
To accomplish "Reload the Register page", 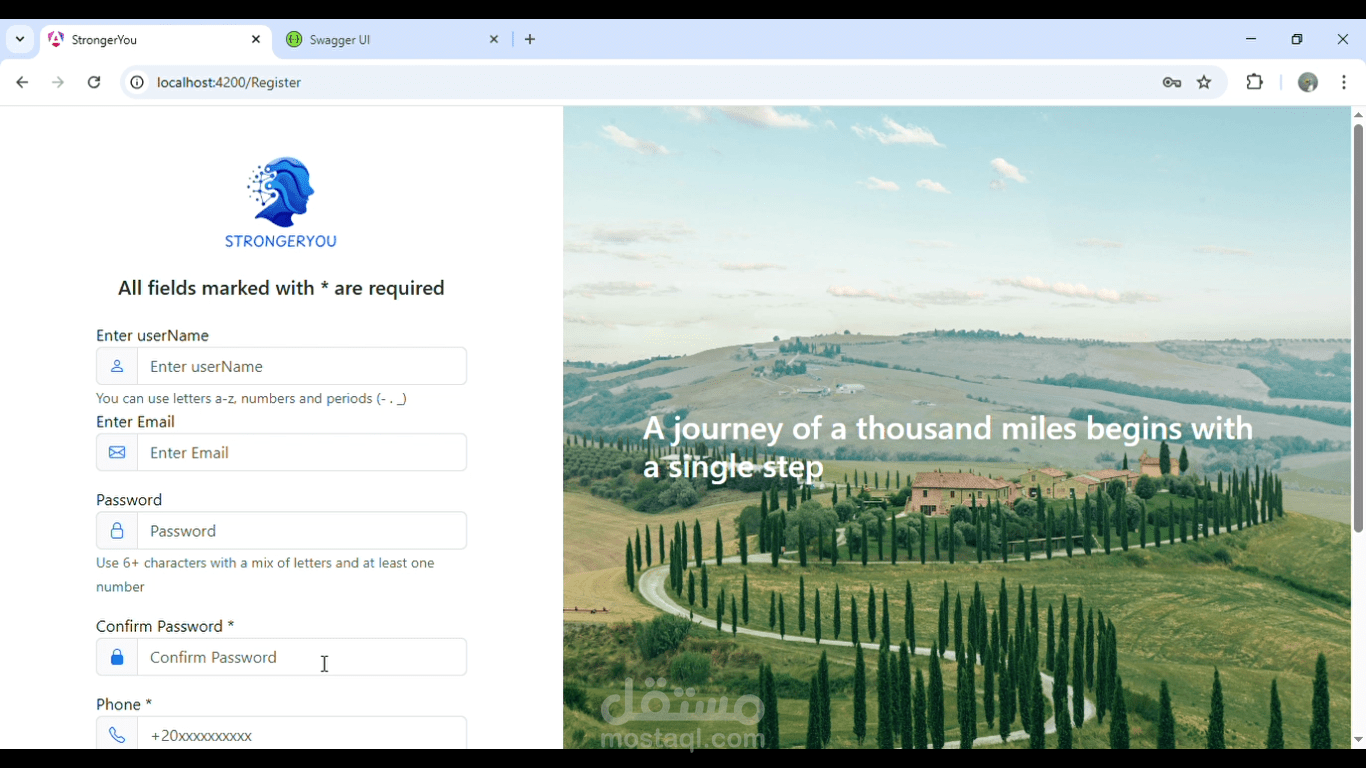I will [x=94, y=82].
